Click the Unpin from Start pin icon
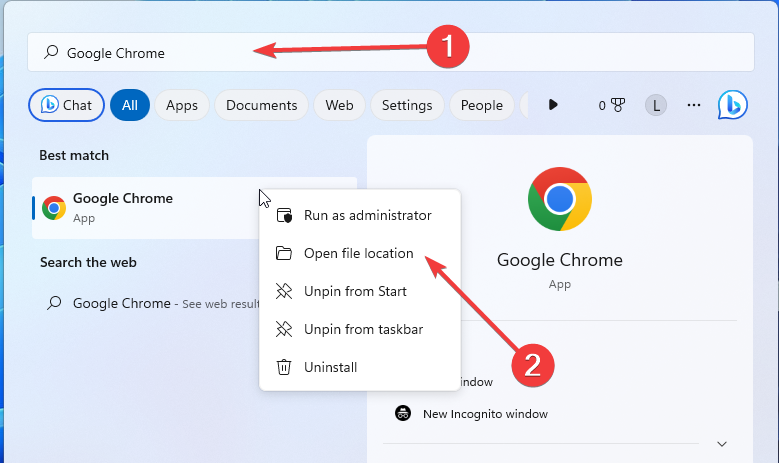The width and height of the screenshot is (779, 463). [284, 291]
